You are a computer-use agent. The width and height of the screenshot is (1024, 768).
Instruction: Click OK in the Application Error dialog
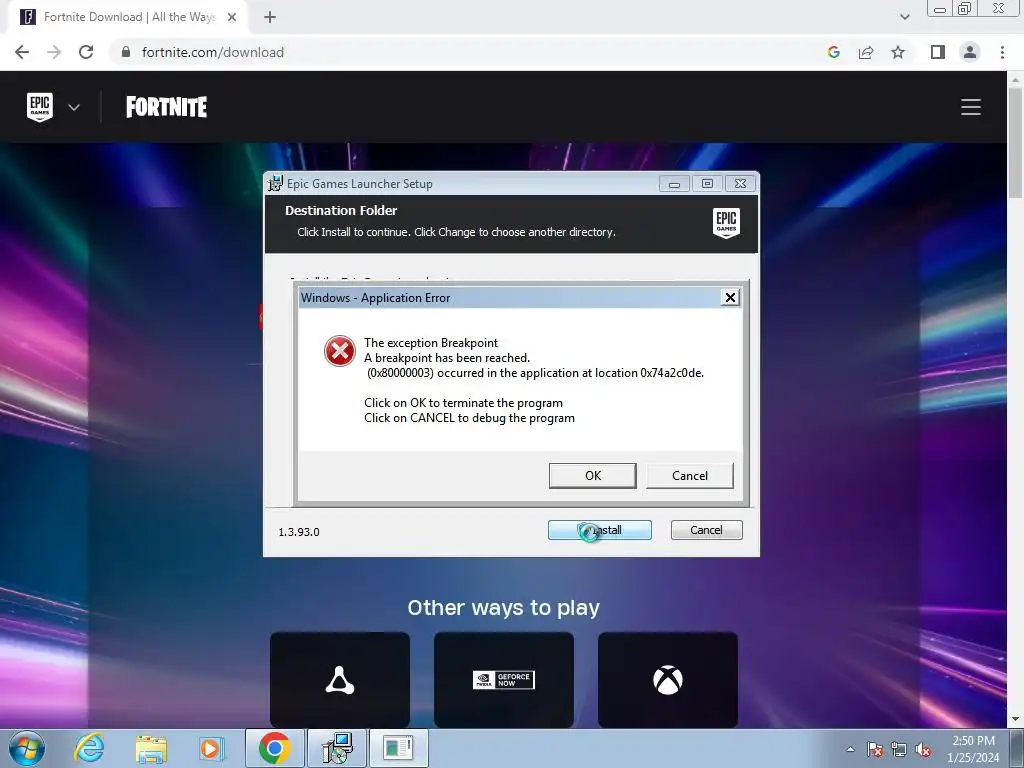[x=592, y=475]
